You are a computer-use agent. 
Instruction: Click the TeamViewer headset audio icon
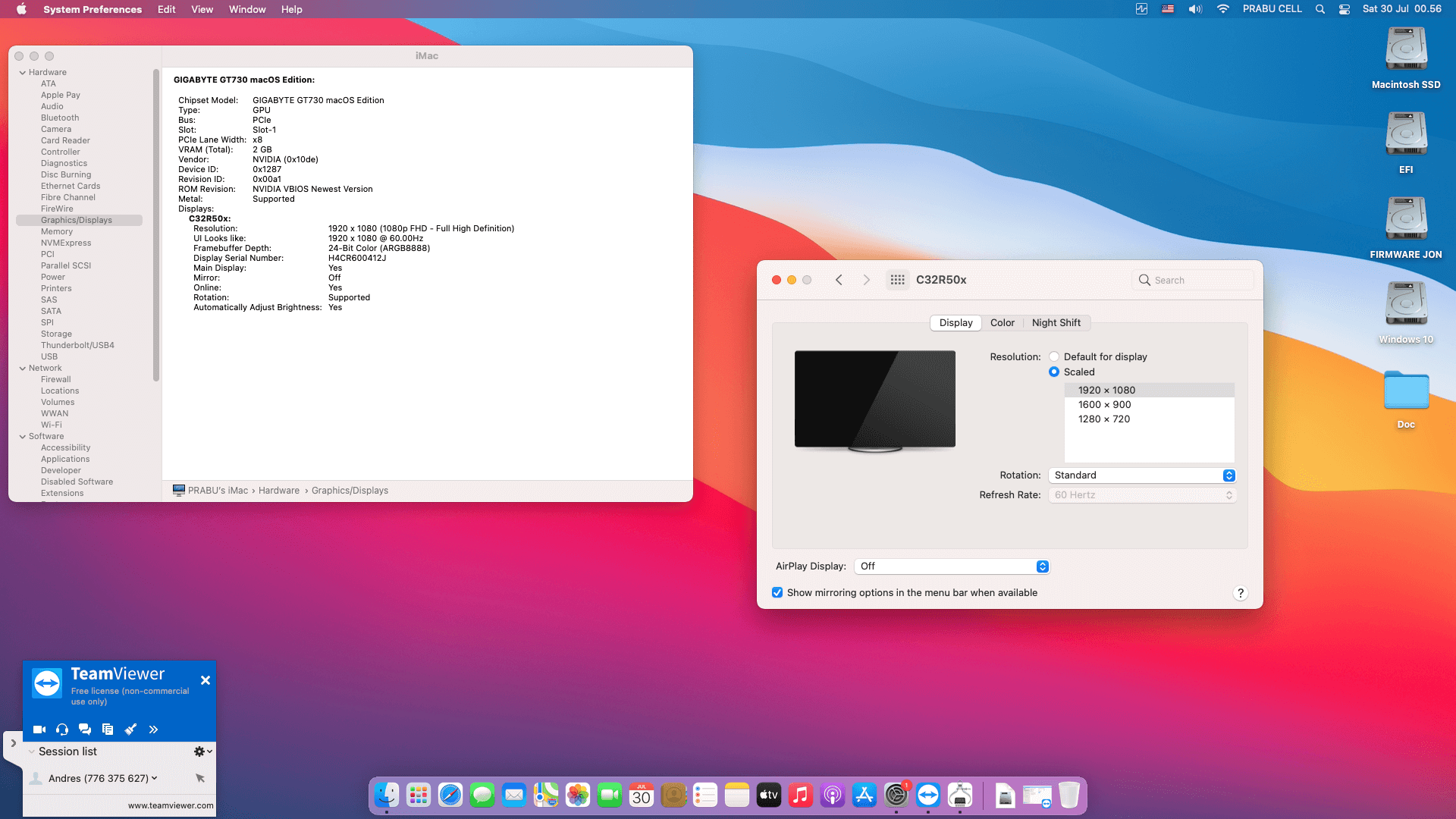pyautogui.click(x=62, y=730)
